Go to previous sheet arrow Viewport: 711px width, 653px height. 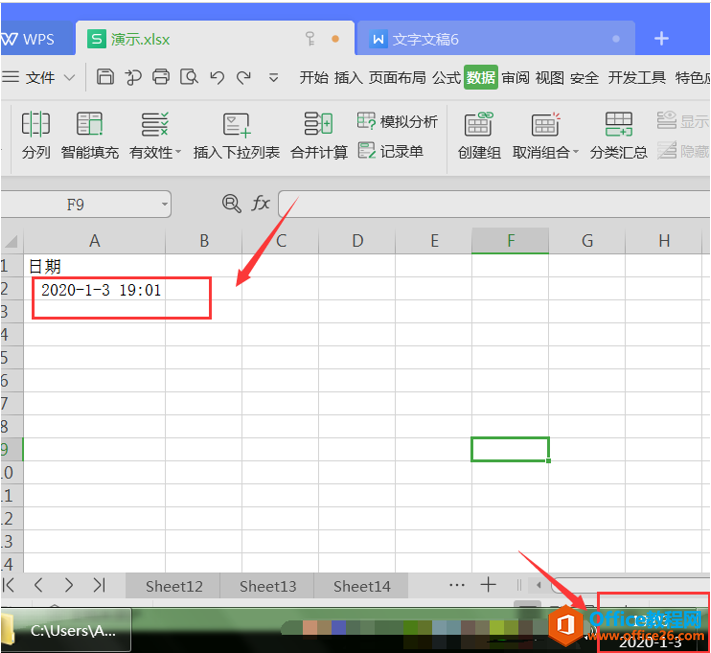pyautogui.click(x=39, y=585)
